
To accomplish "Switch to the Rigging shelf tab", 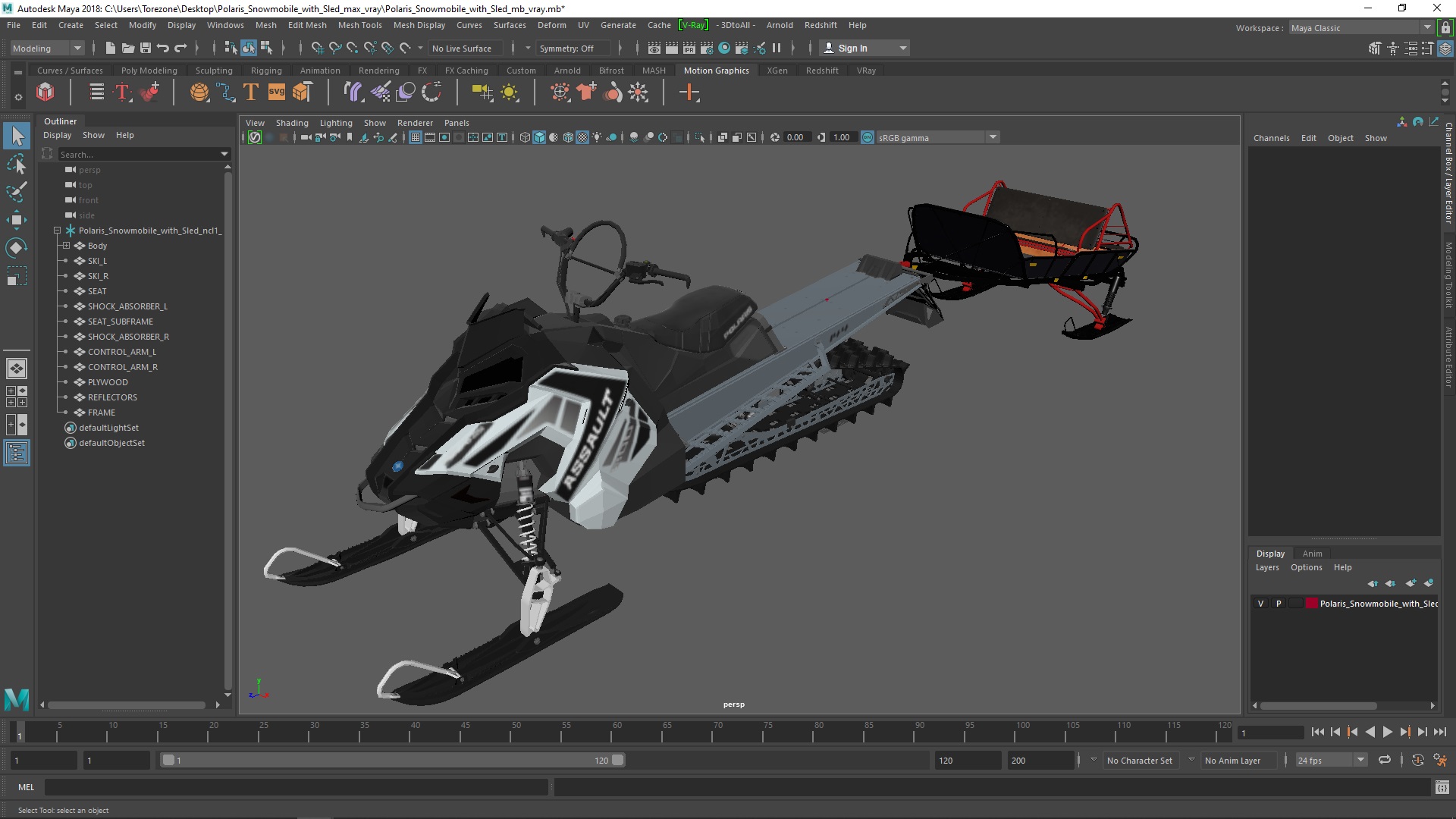I will pyautogui.click(x=266, y=71).
